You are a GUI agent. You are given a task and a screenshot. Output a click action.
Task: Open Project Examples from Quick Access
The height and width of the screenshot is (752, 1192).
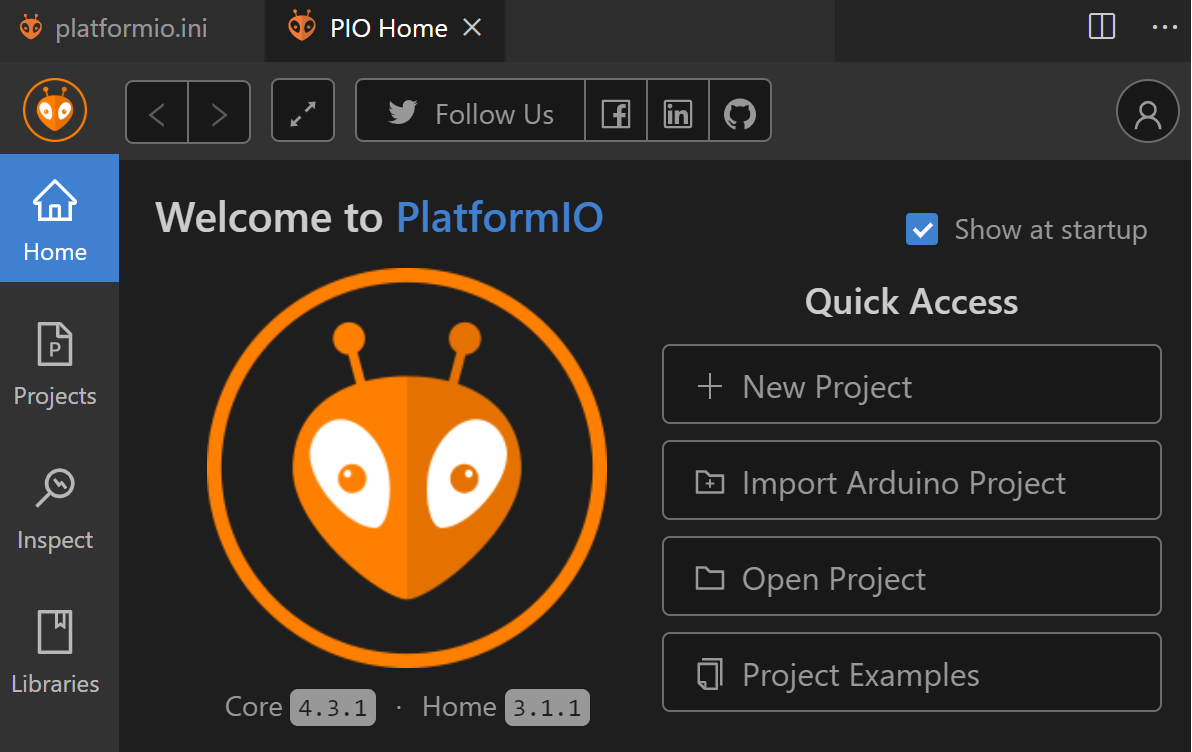(x=911, y=673)
